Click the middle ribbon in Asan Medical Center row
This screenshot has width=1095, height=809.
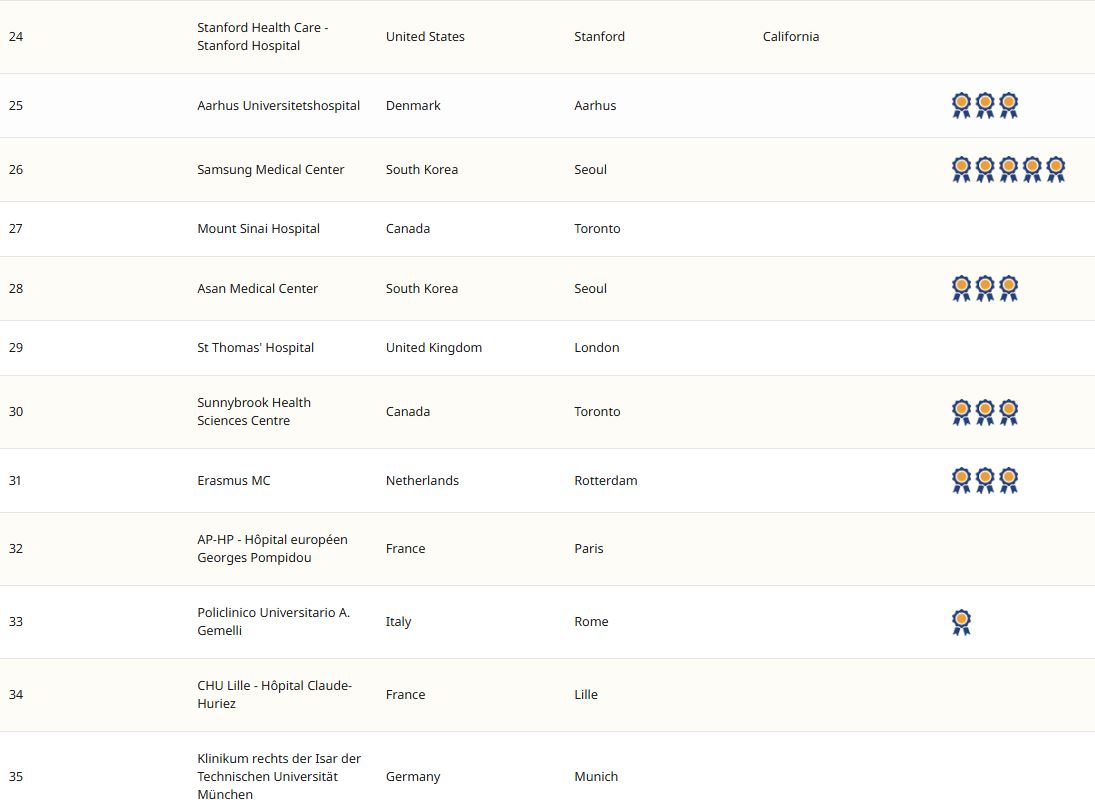coord(985,288)
